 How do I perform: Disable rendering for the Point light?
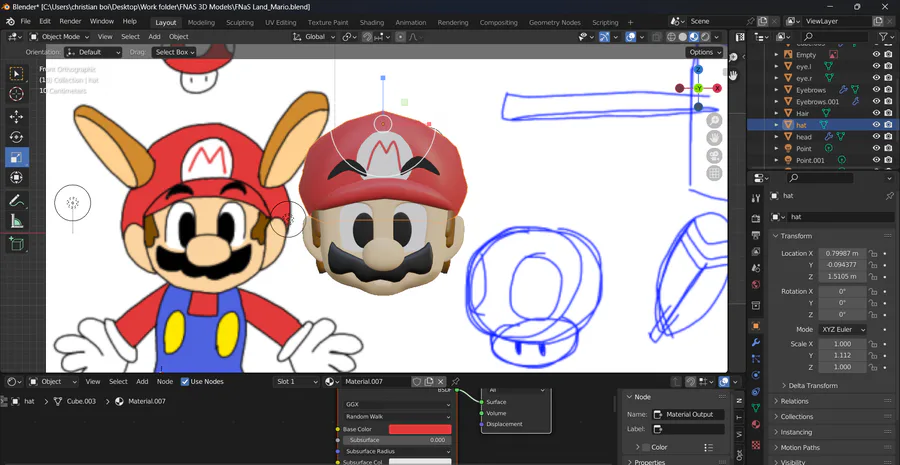point(889,148)
